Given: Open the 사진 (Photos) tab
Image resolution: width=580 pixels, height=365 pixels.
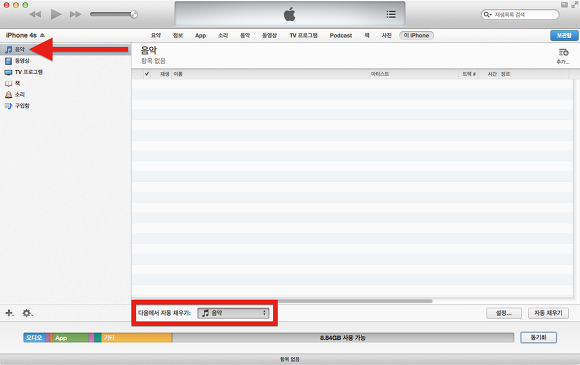Looking at the screenshot, I should (x=387, y=35).
